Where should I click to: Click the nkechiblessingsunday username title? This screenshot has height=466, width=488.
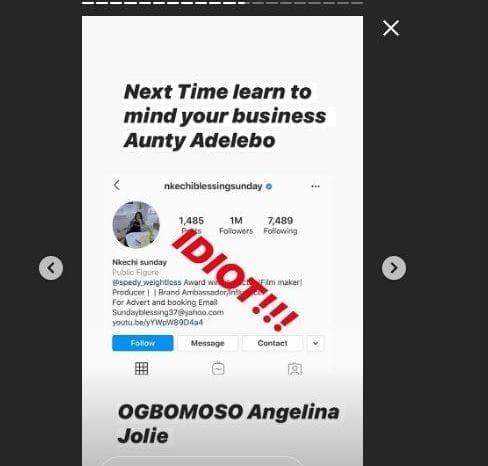213,186
